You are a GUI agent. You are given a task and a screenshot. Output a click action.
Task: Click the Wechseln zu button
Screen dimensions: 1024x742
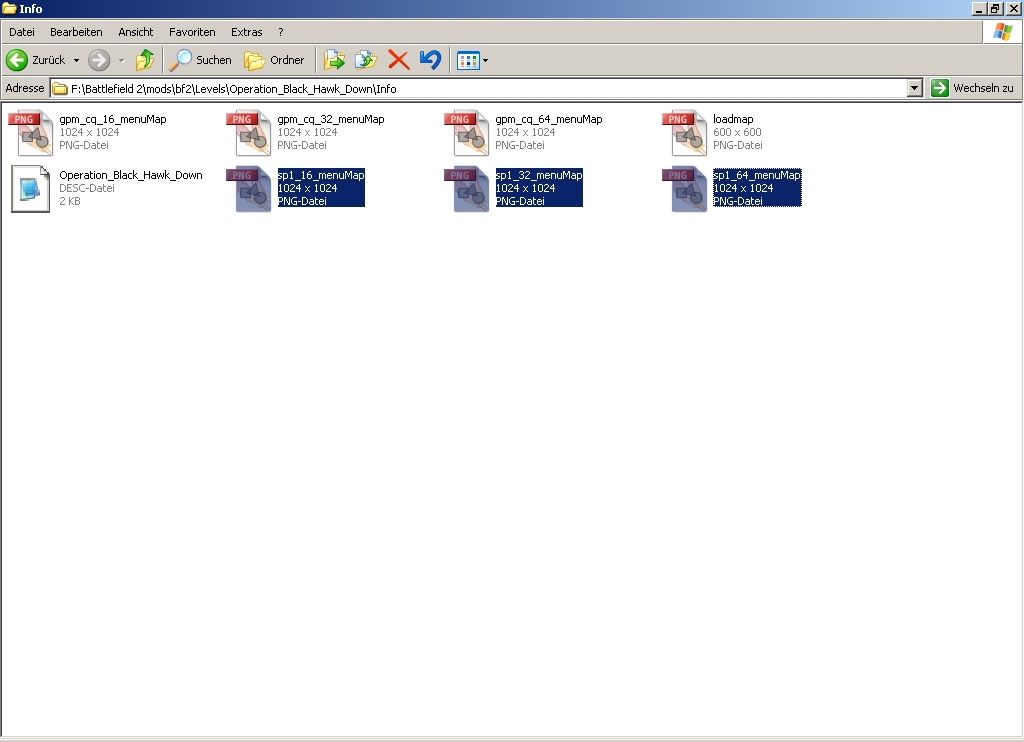tap(972, 88)
